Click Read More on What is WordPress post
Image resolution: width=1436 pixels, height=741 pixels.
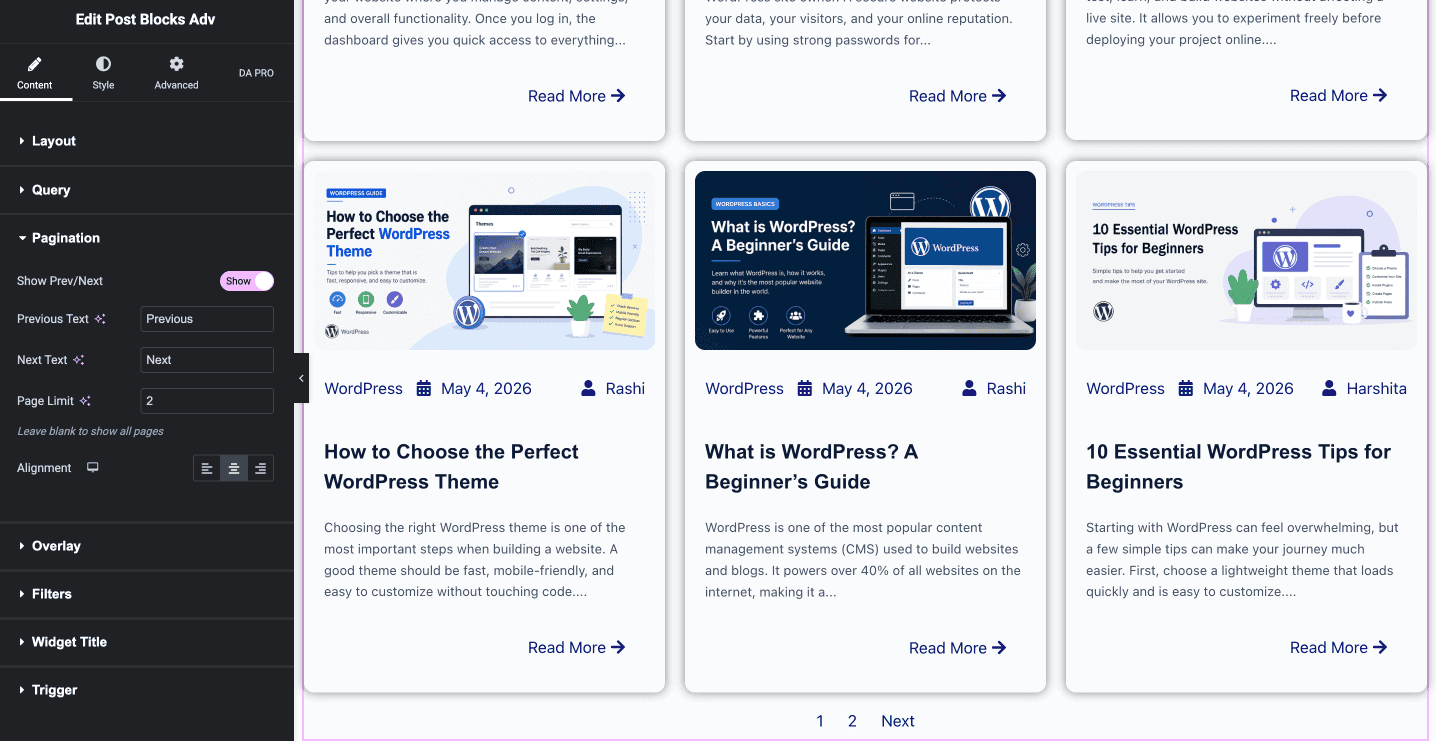(957, 648)
